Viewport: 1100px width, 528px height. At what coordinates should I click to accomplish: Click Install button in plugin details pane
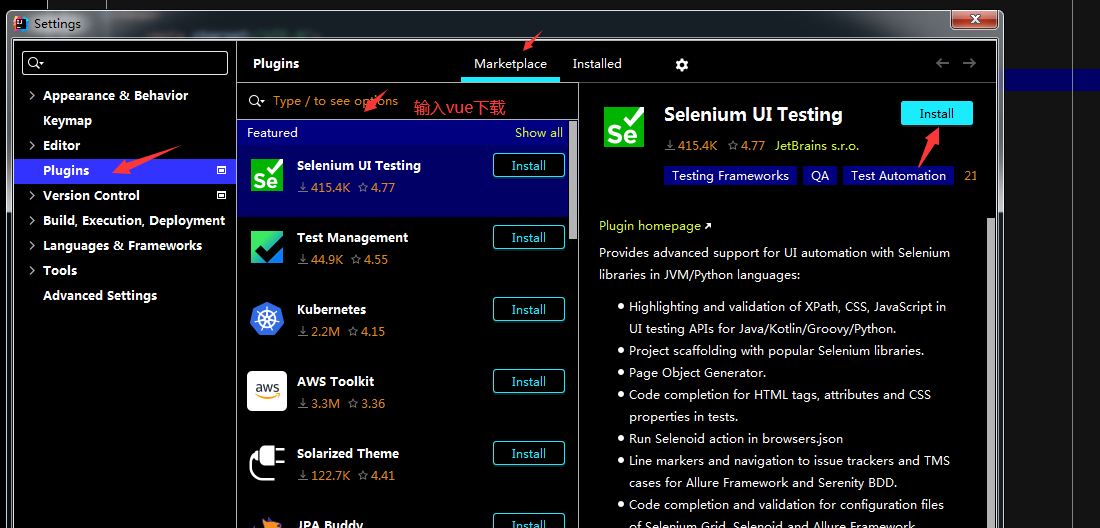click(937, 114)
